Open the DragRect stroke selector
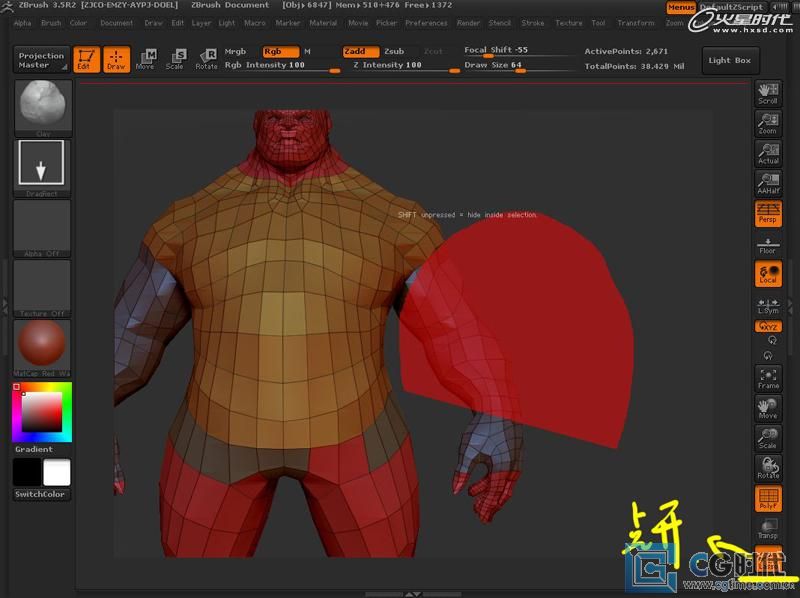The width and height of the screenshot is (800, 598). point(42,167)
